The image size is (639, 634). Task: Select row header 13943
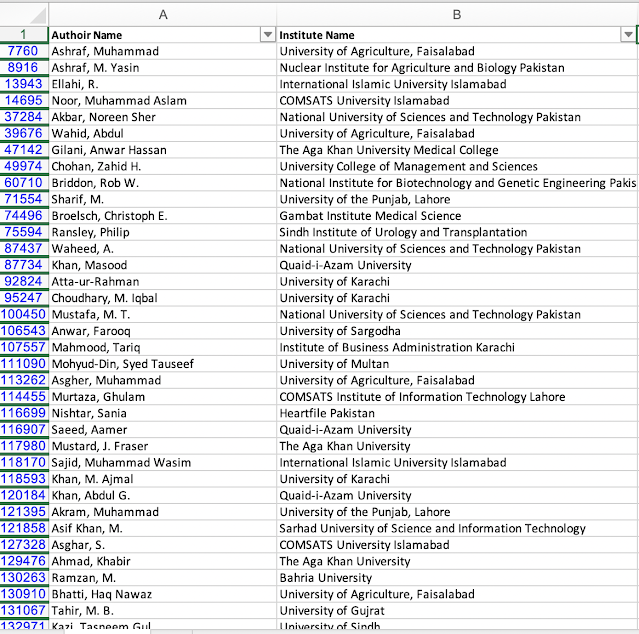(x=24, y=84)
